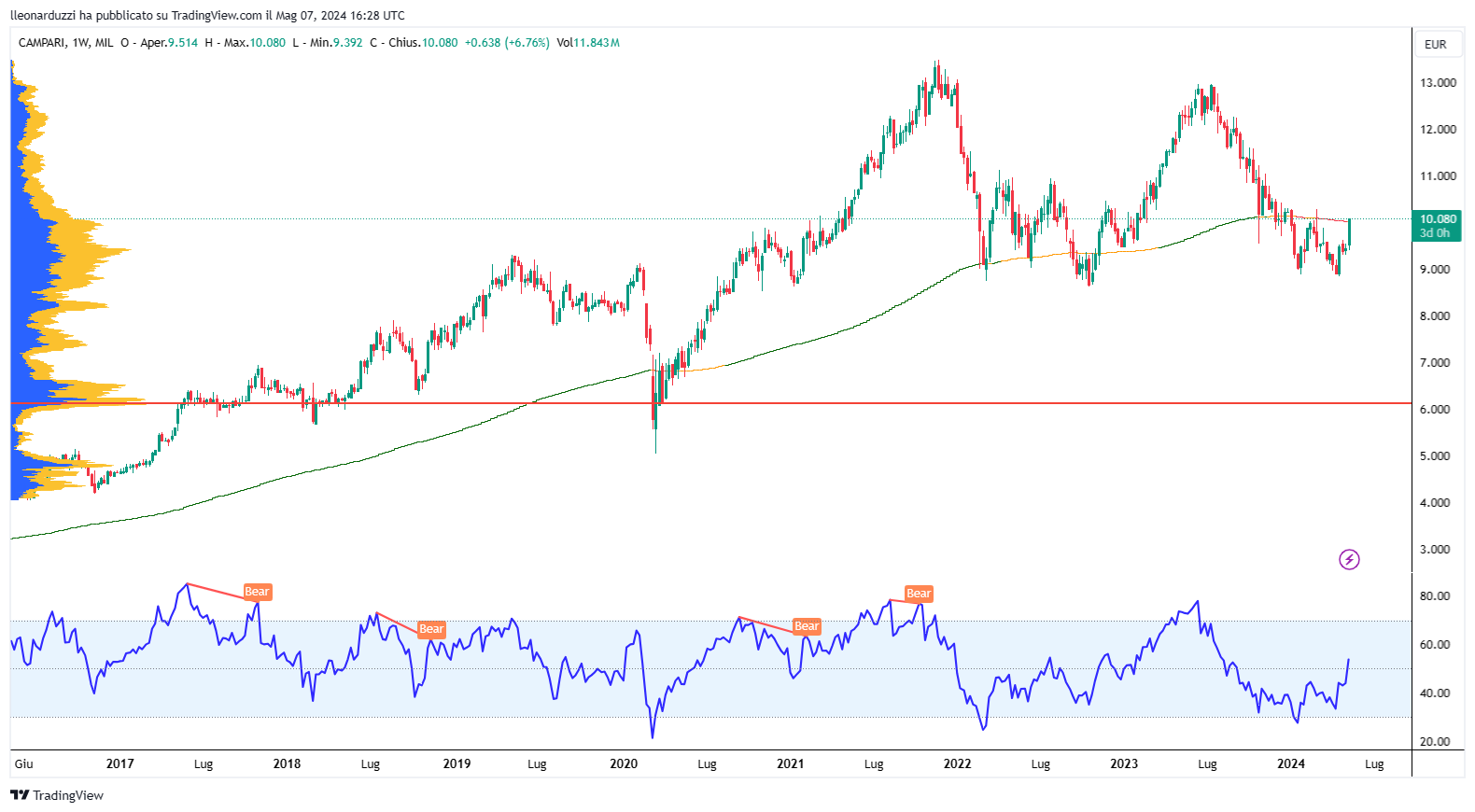
Task: Click the Bear label above the 2017 RSI peak
Action: pos(257,592)
